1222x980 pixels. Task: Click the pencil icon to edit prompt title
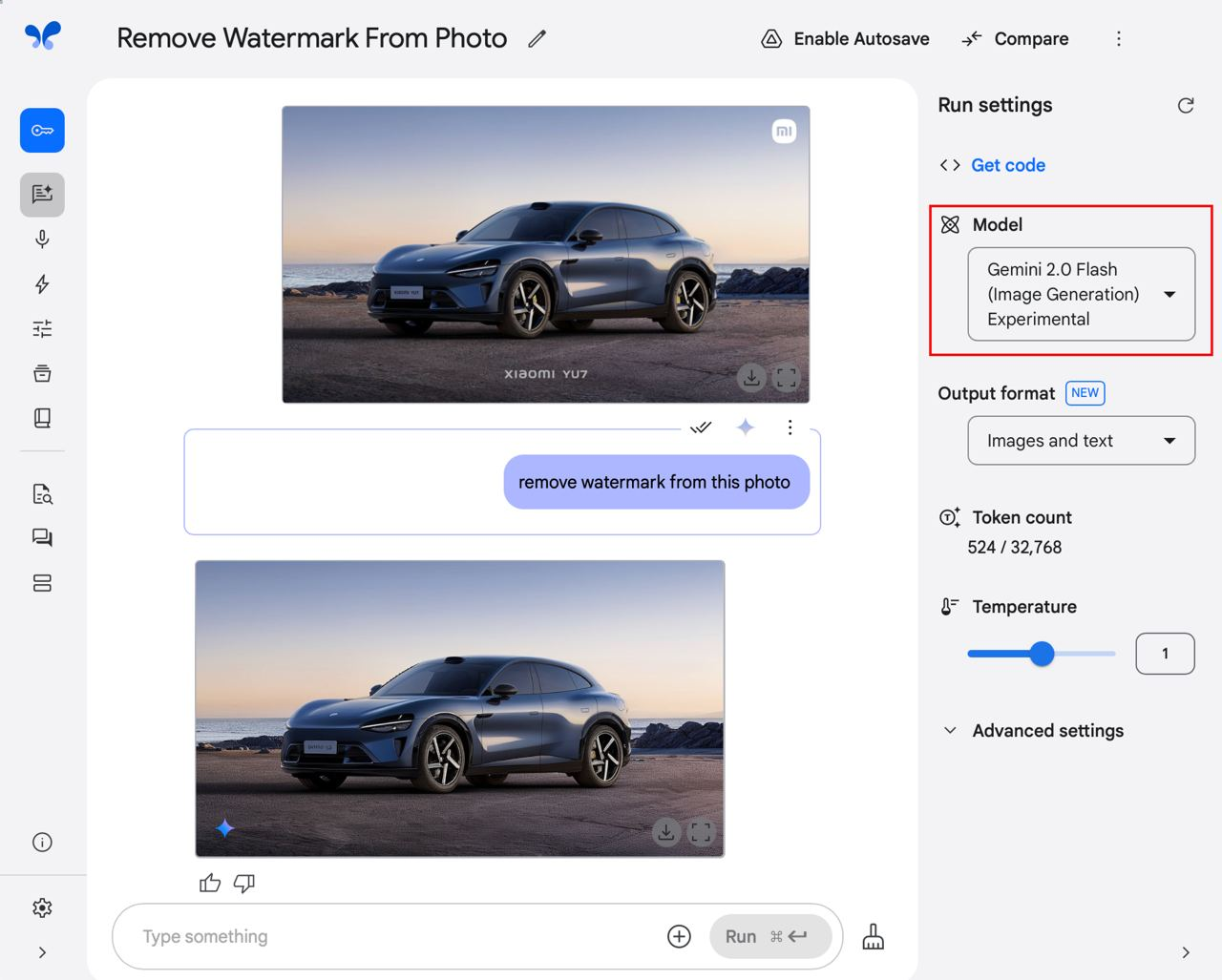(x=537, y=38)
